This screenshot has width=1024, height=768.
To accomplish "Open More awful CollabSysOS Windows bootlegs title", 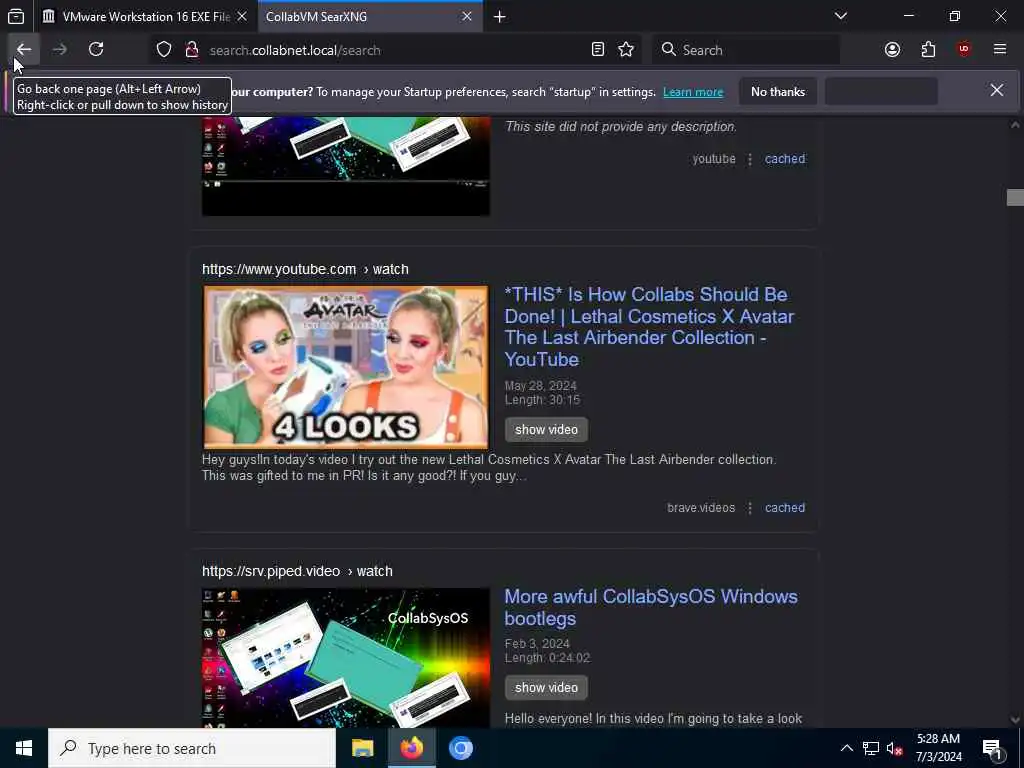I will coord(651,607).
